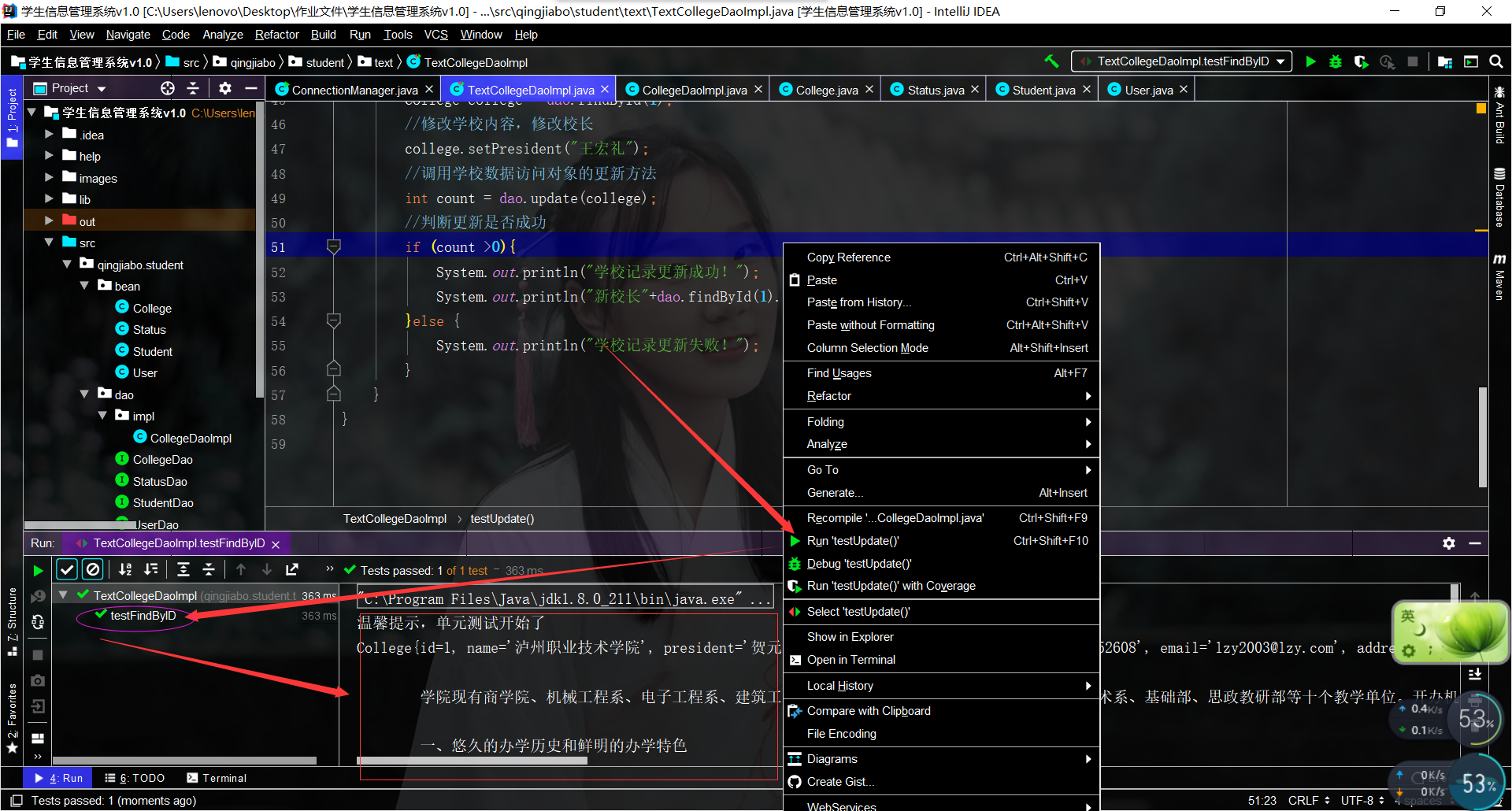Click the UTF-8 encoding status
The image size is (1512, 811).
coord(1362,800)
